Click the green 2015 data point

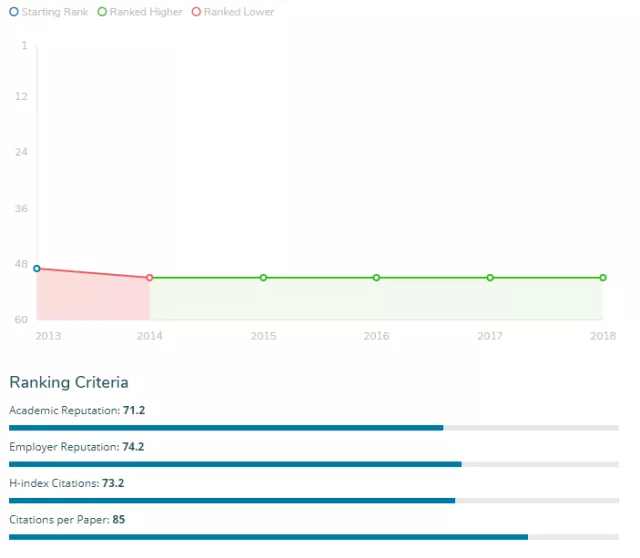(263, 277)
